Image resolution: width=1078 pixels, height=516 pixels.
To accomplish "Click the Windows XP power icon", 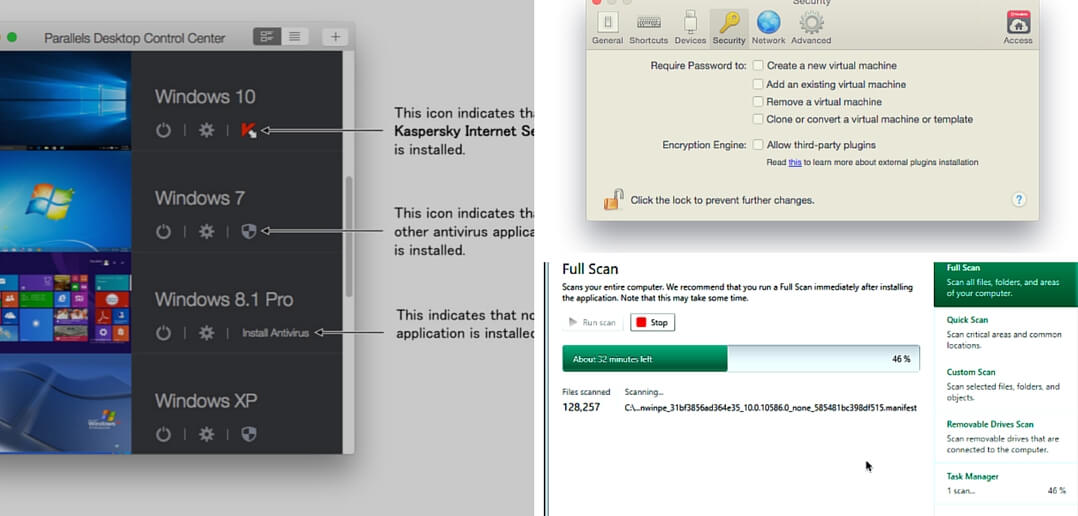I will [163, 434].
